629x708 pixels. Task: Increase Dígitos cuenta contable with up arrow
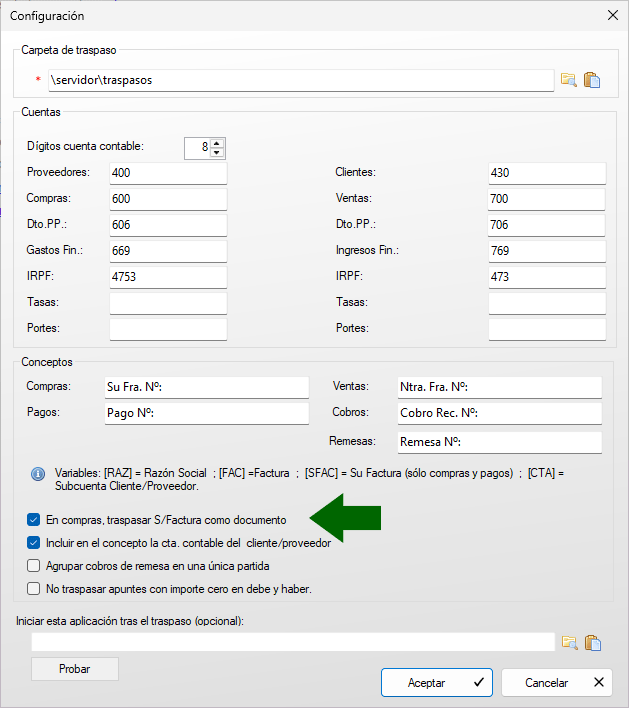tap(218, 142)
